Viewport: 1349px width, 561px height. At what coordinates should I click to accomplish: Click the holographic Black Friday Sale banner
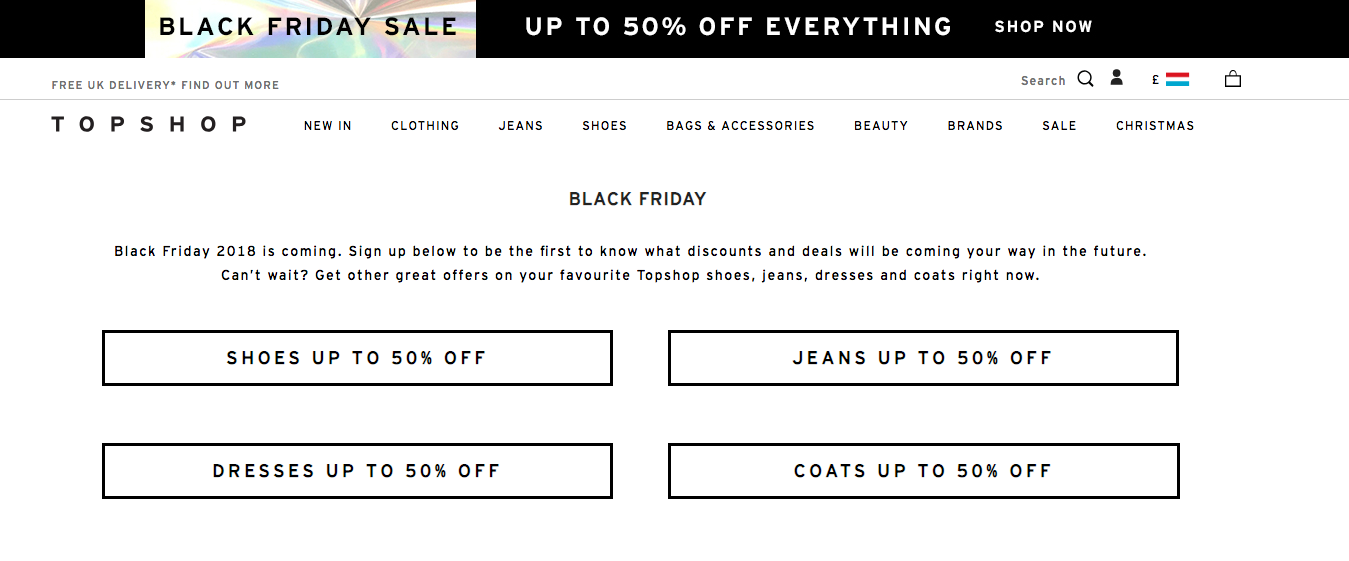(310, 28)
